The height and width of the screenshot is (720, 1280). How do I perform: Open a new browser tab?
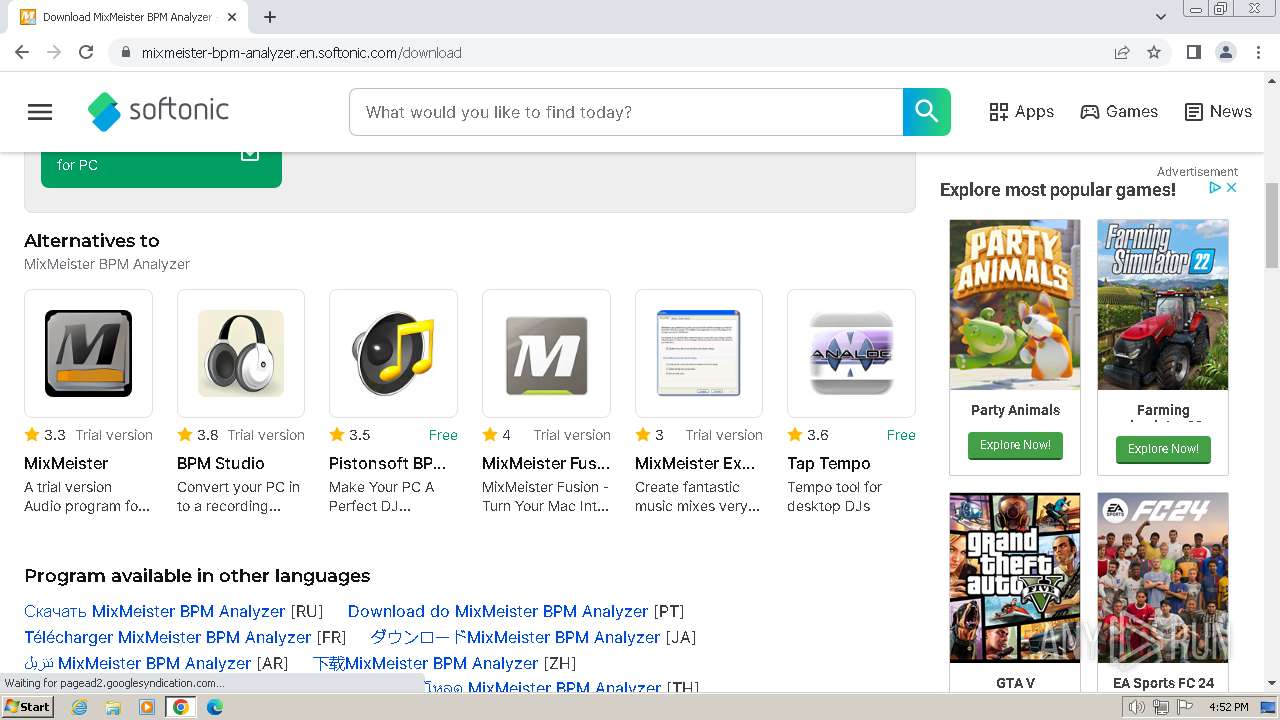[x=270, y=17]
